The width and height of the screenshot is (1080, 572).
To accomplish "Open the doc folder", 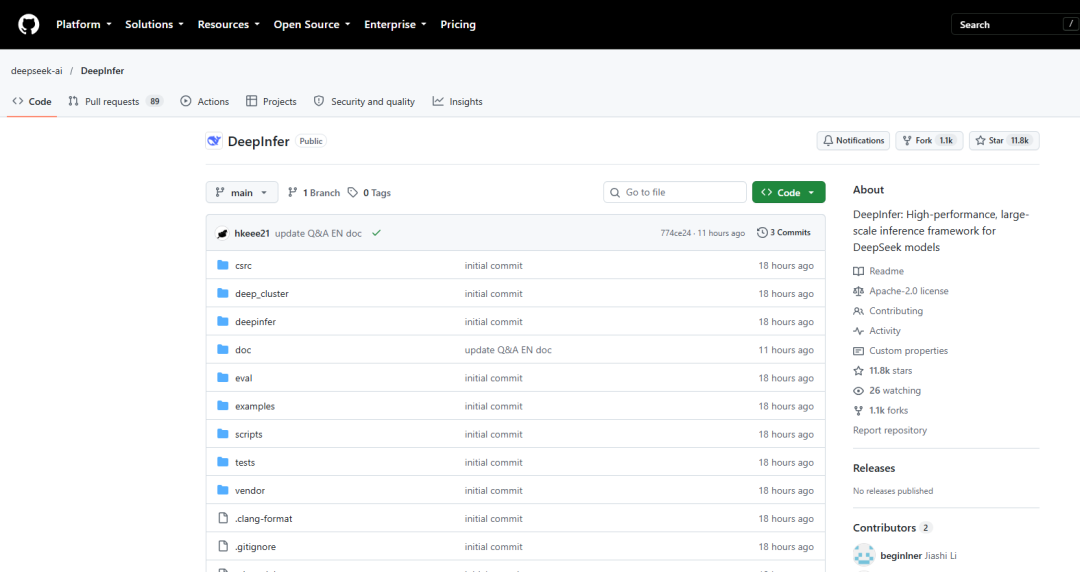I will coord(243,350).
